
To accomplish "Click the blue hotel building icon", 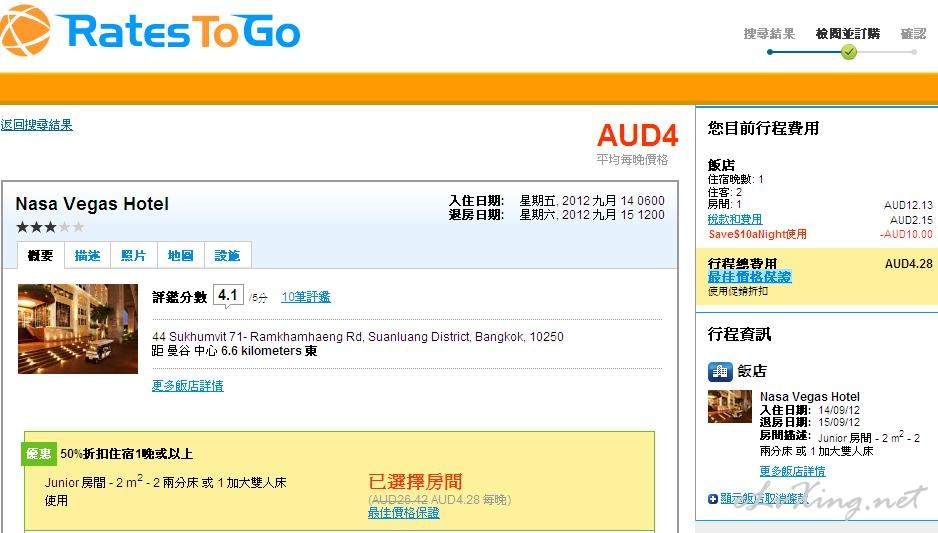I will point(720,371).
